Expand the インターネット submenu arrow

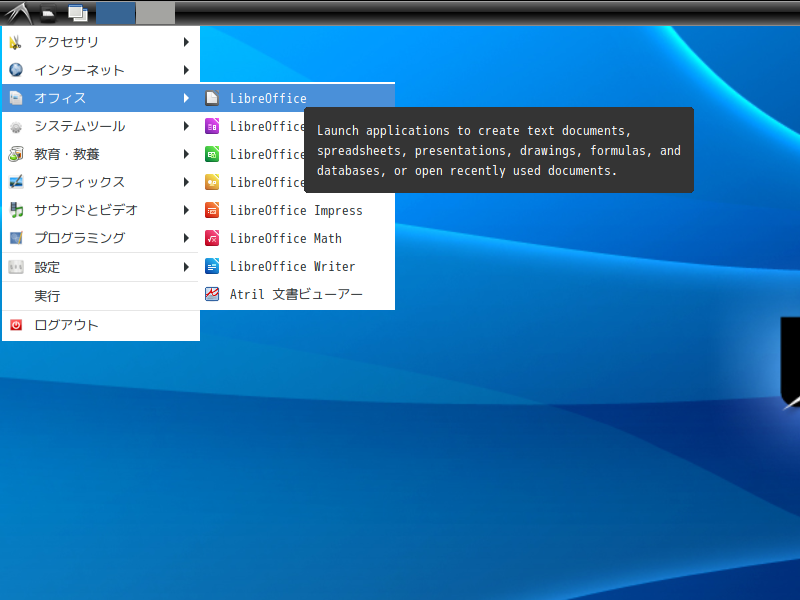point(186,70)
